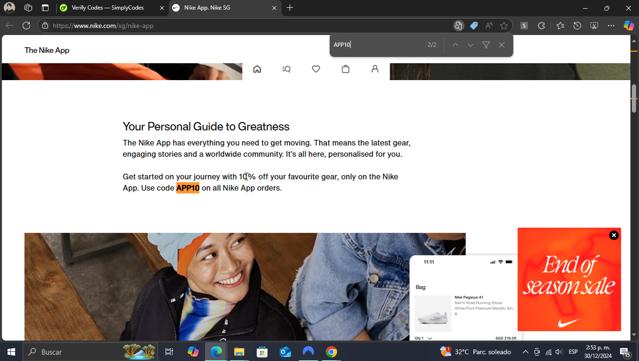This screenshot has width=639, height=361.
Task: Click the browser extension icon left of price tag
Action: coord(458,26)
